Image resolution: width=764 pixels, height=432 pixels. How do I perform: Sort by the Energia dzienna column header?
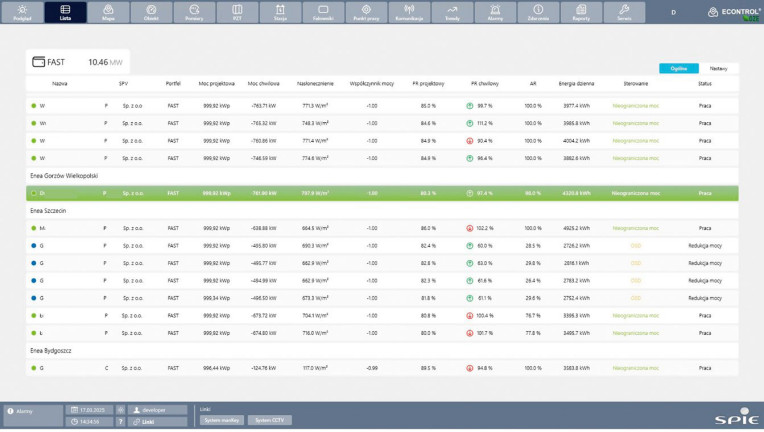point(575,84)
